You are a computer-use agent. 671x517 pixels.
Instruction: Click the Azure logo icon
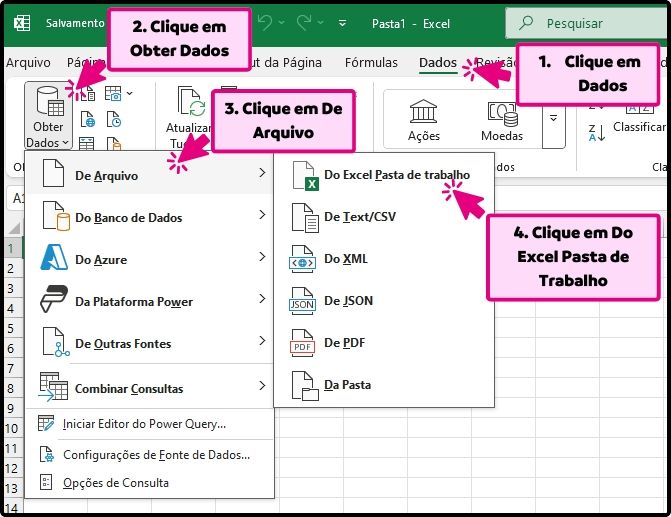tap(54, 257)
